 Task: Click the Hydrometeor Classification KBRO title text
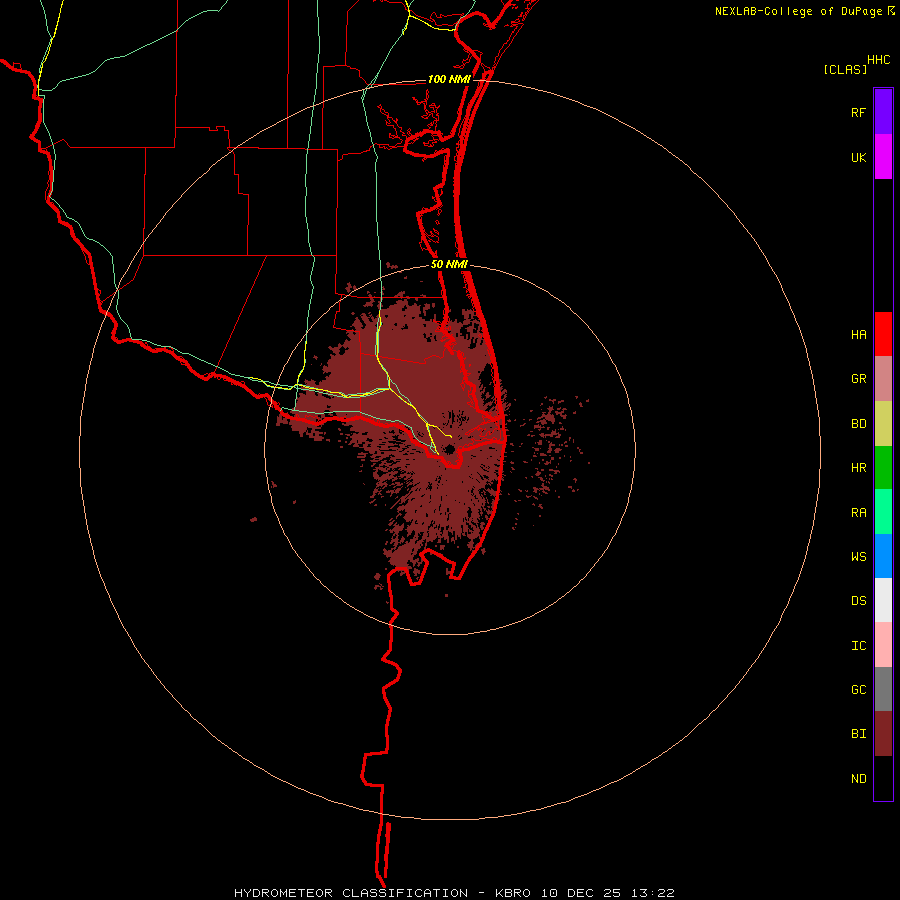(454, 893)
